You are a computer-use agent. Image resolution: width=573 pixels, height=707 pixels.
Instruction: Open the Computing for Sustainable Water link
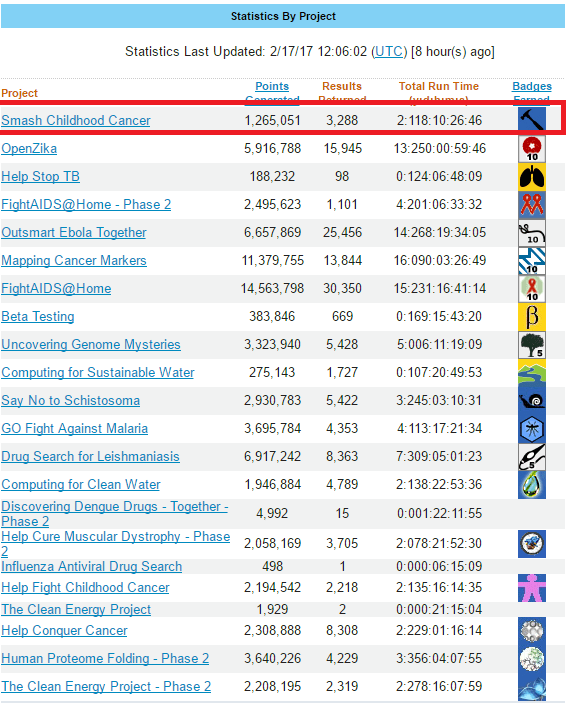[98, 372]
